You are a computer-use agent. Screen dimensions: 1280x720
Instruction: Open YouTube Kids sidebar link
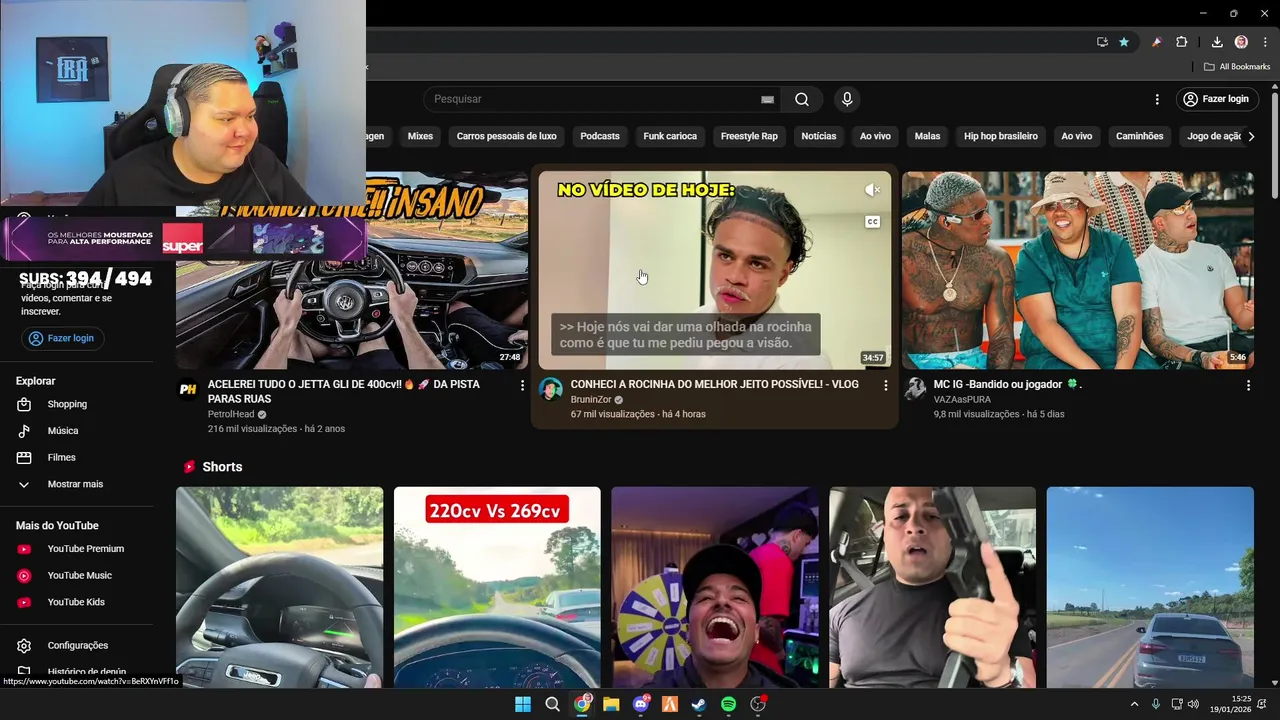(x=78, y=602)
